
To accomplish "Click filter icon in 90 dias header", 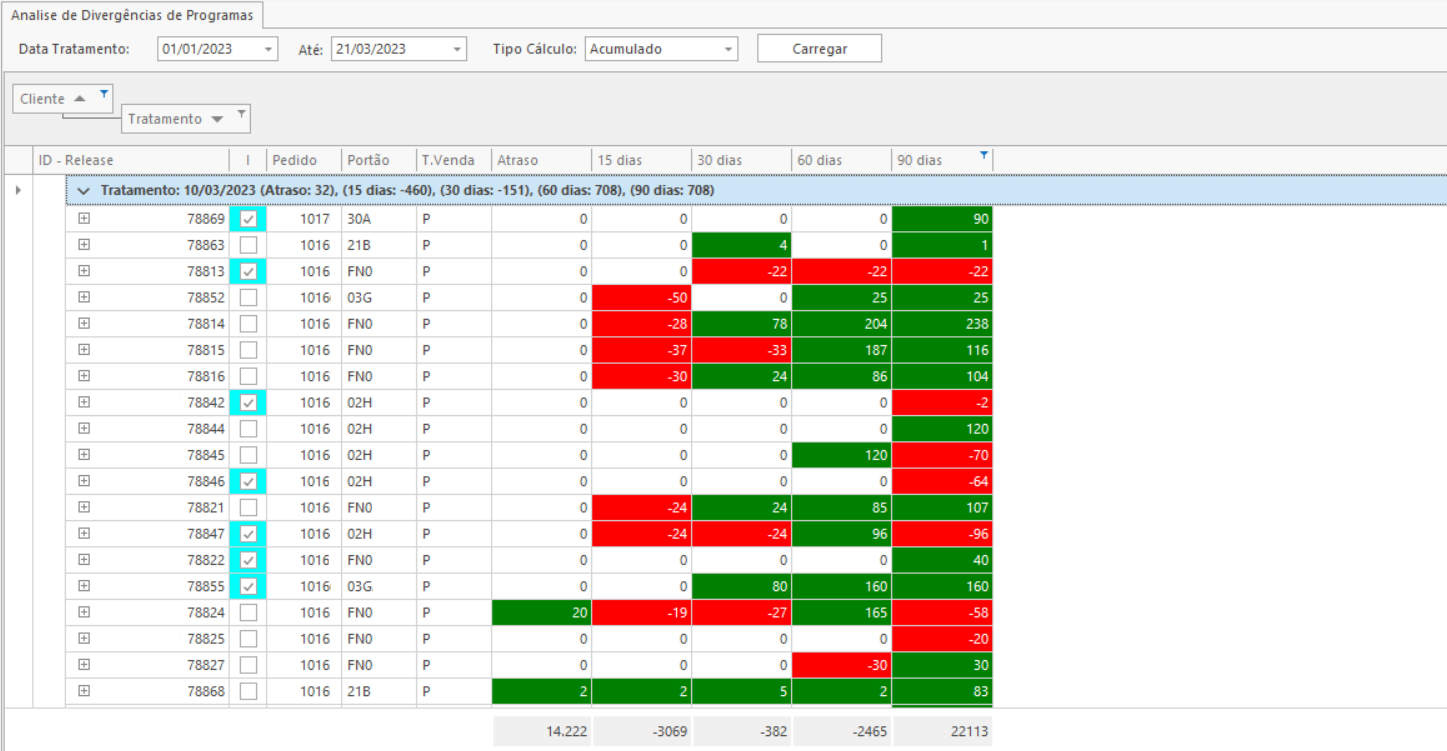I will tap(984, 155).
